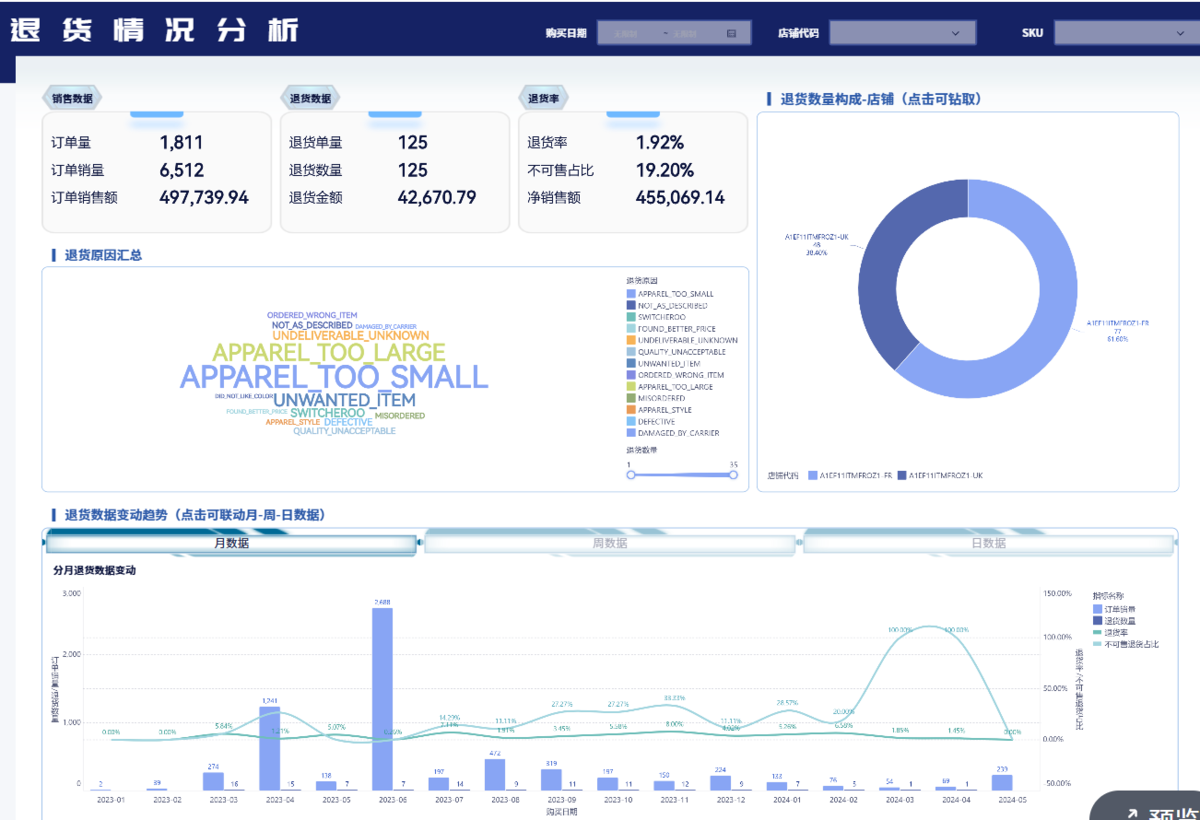Click the right handle of 退货数量 slider
Image resolution: width=1200 pixels, height=820 pixels.
click(733, 475)
